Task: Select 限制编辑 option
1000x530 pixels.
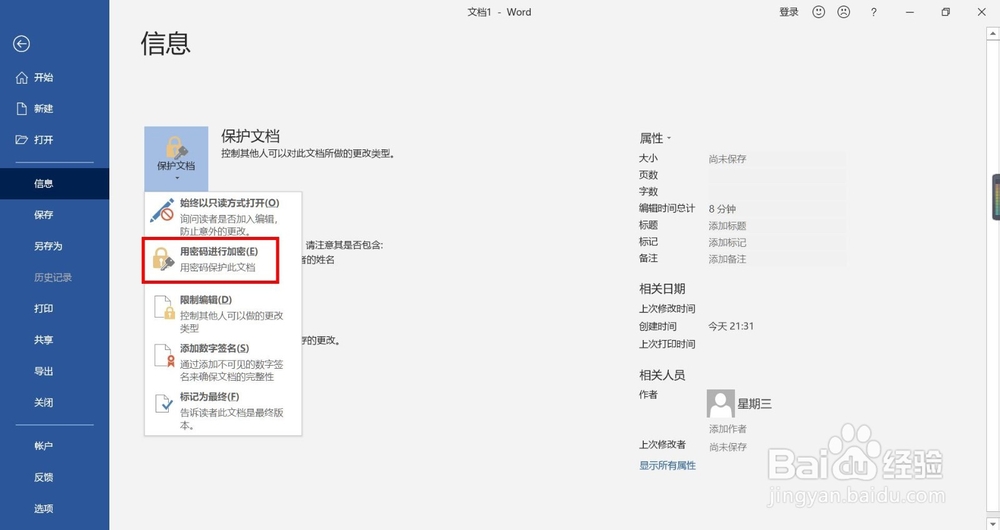Action: [223, 313]
